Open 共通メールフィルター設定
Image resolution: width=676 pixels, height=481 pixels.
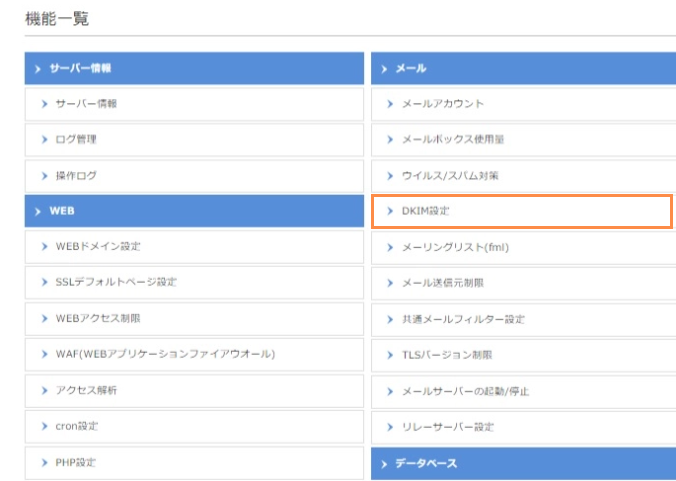(x=523, y=320)
